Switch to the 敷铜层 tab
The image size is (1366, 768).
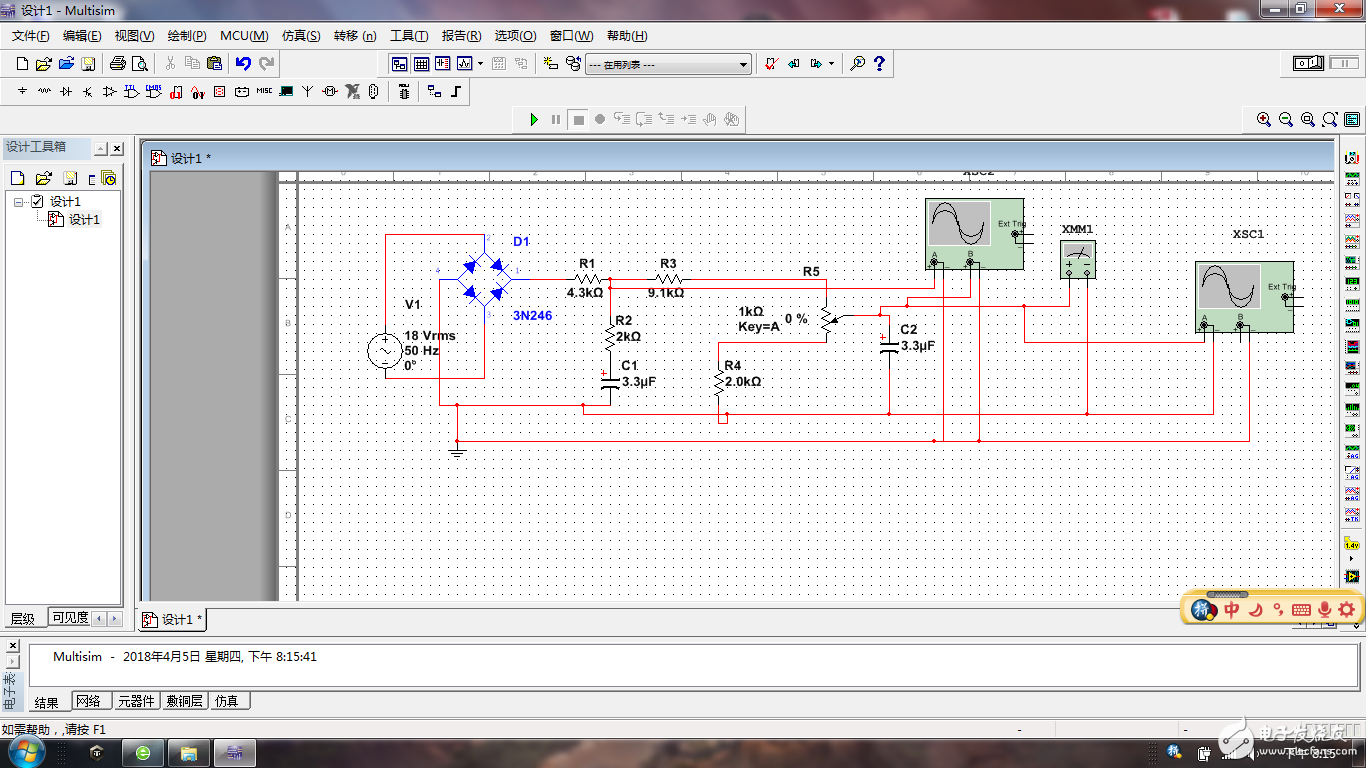coord(185,701)
